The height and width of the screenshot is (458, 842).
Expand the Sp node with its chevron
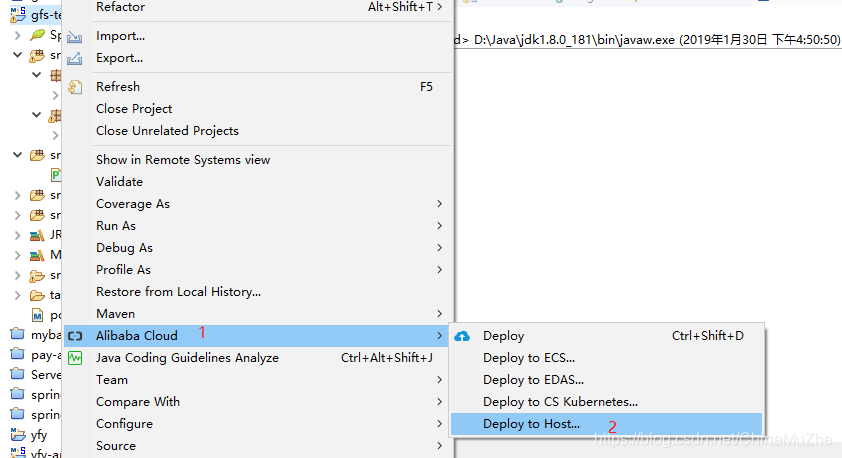(x=17, y=35)
